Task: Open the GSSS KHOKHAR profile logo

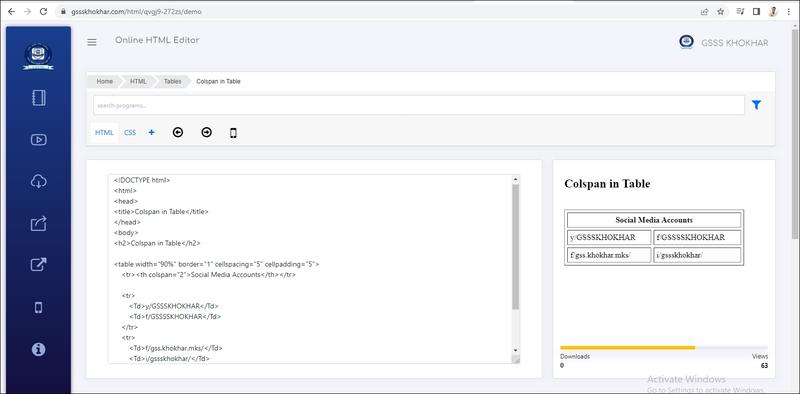Action: coord(686,42)
